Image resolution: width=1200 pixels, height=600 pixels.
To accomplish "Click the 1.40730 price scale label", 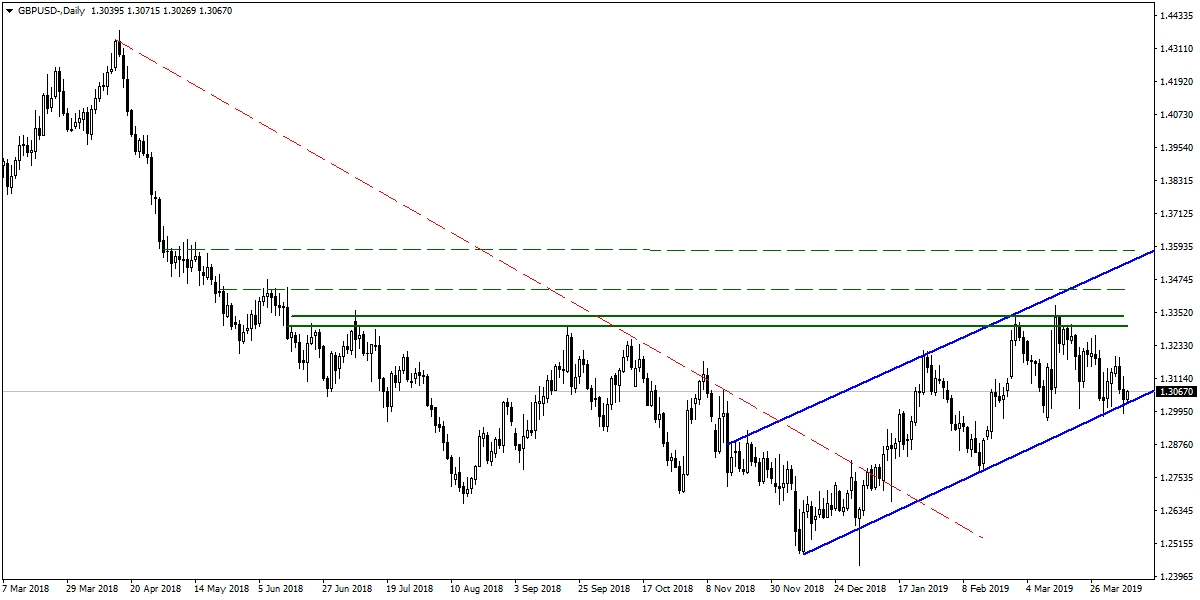I will pos(1178,115).
